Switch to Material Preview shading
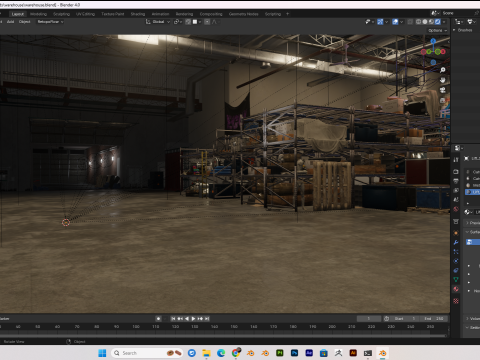This screenshot has height=360, width=480. click(431, 22)
